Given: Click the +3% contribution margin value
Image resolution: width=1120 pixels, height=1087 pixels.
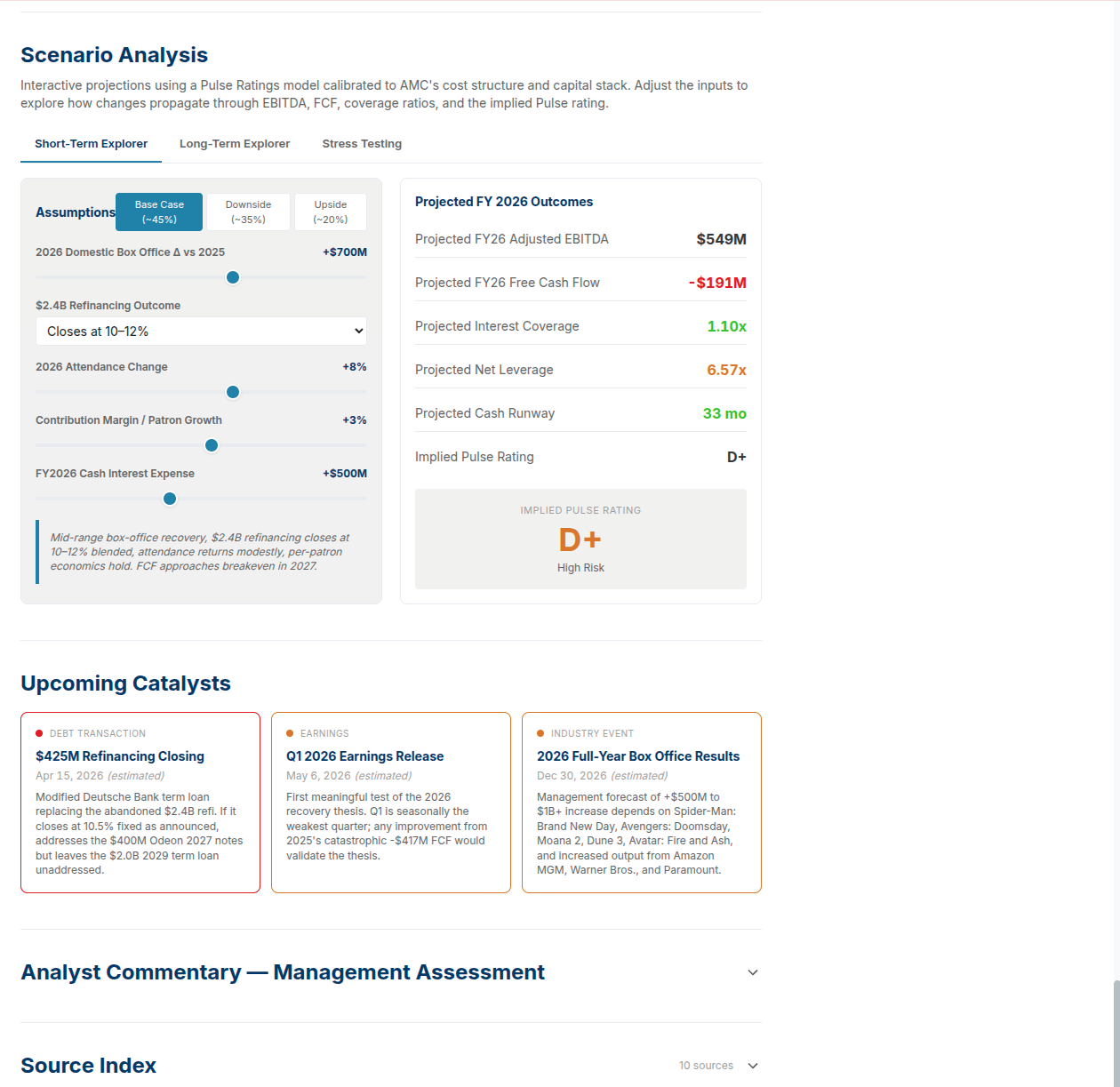Looking at the screenshot, I should pyautogui.click(x=355, y=420).
